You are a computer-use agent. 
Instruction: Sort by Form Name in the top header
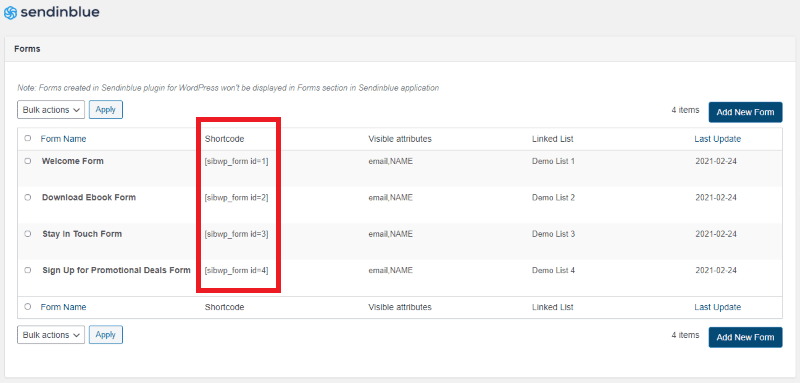63,139
